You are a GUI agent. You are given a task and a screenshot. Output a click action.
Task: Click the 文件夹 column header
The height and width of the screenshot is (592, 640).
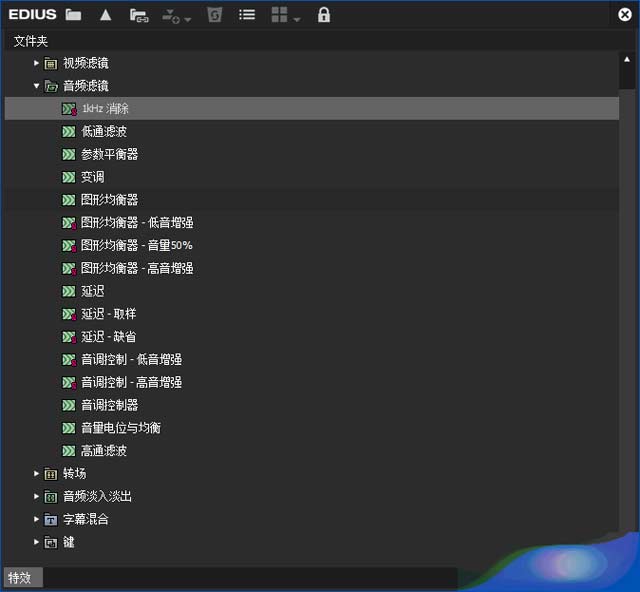coord(31,41)
